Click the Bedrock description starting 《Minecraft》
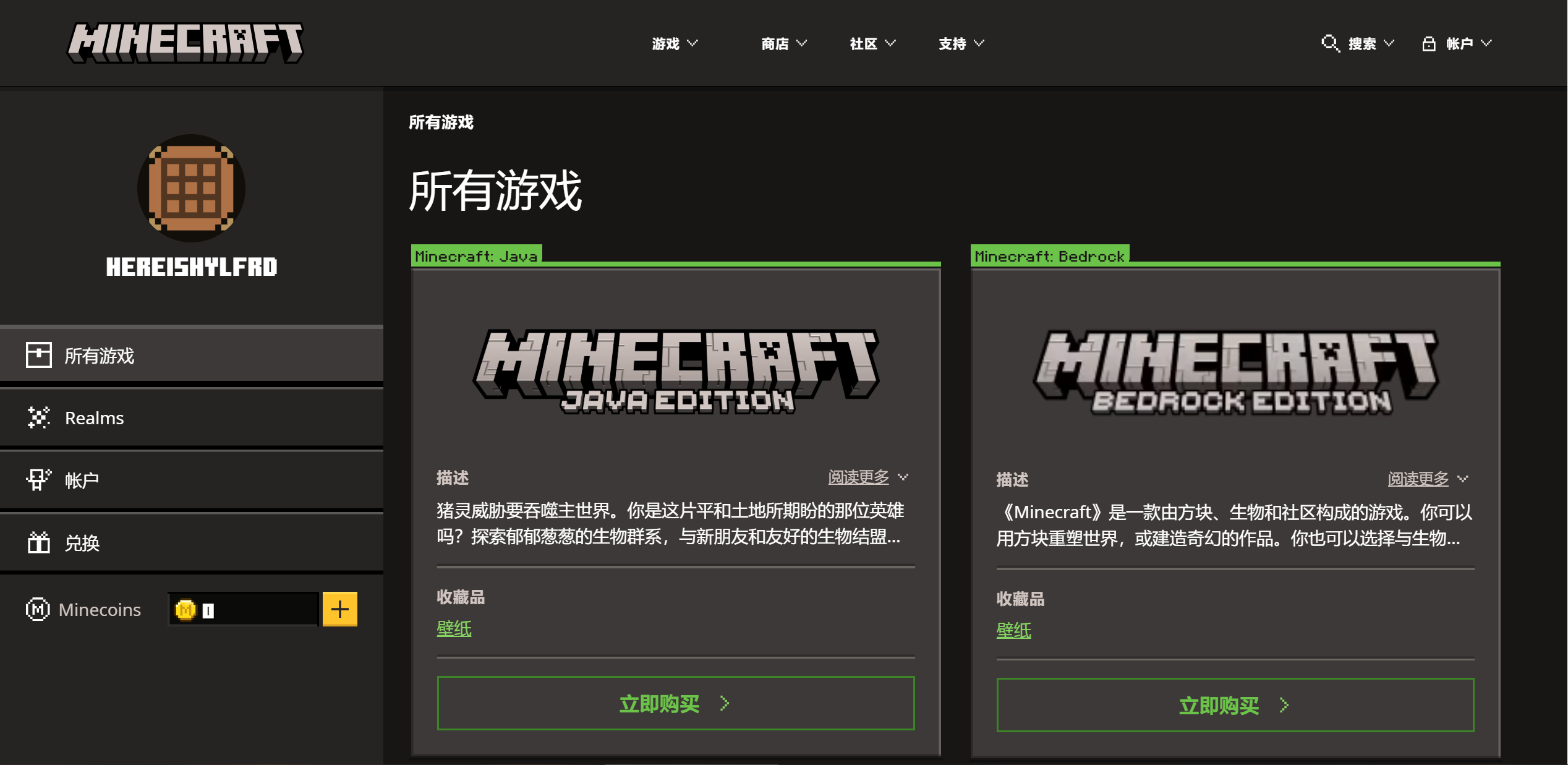The image size is (1568, 765). click(x=1234, y=525)
